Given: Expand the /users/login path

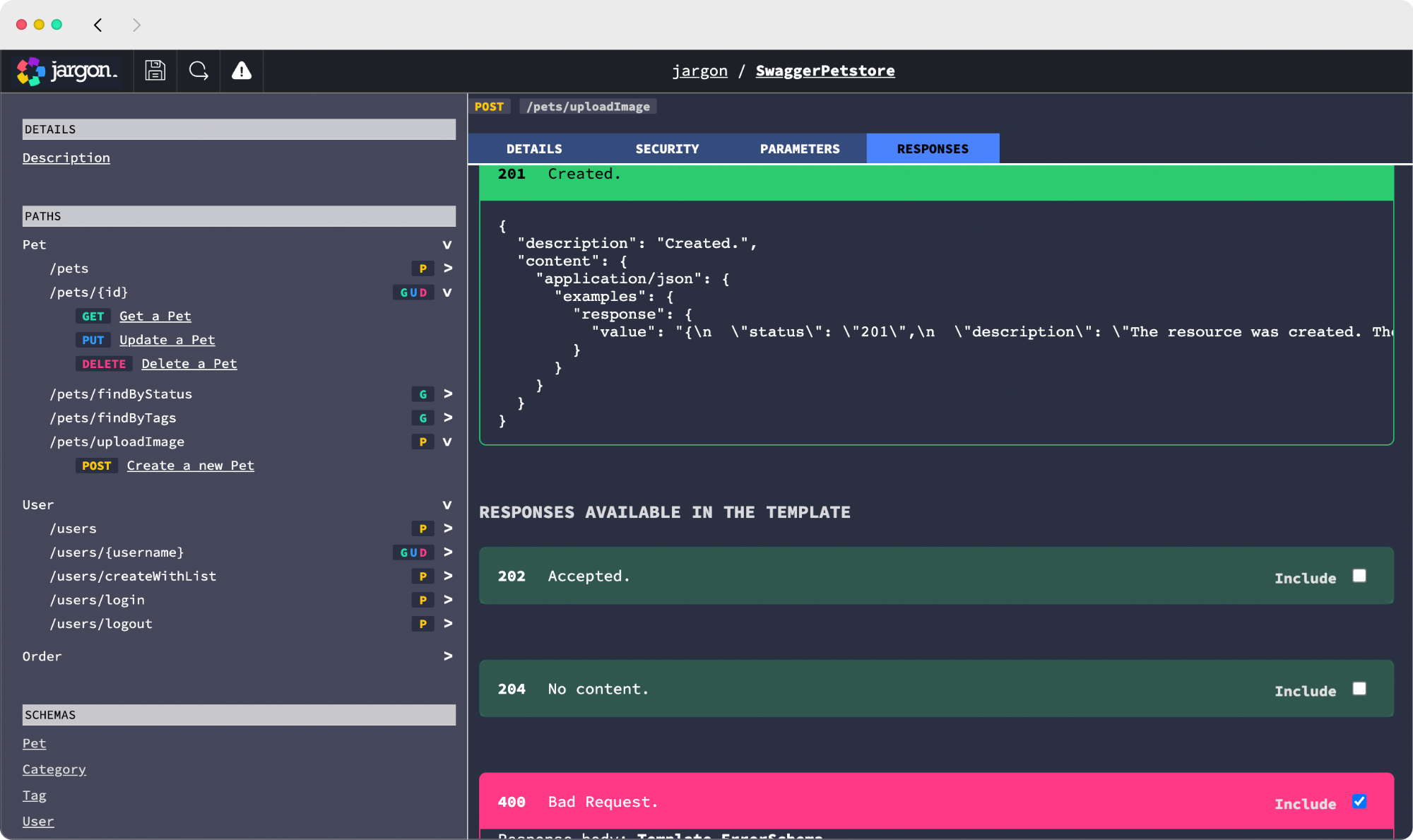Looking at the screenshot, I should click(448, 600).
